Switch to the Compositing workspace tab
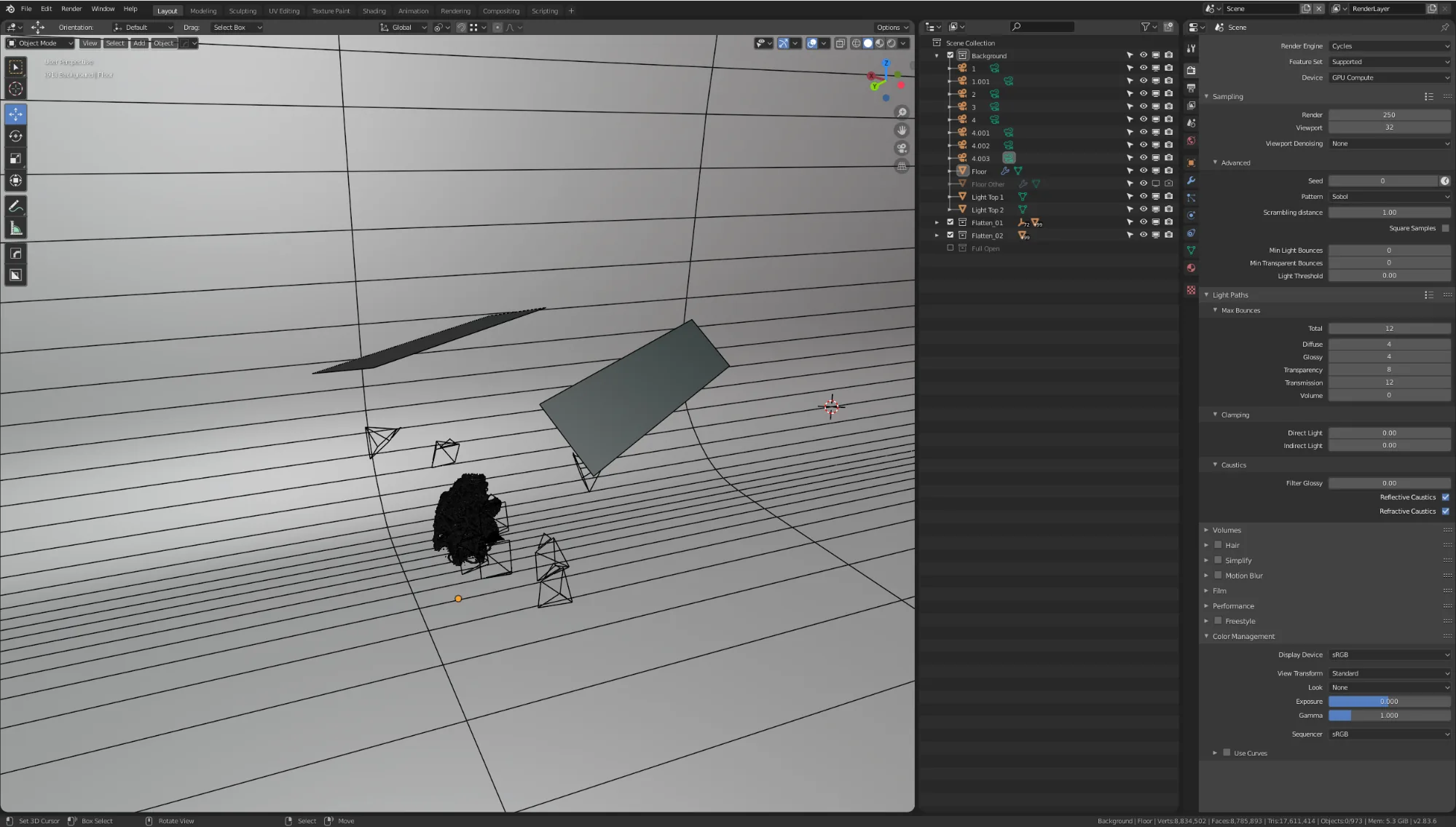This screenshot has width=1456, height=827. (501, 11)
